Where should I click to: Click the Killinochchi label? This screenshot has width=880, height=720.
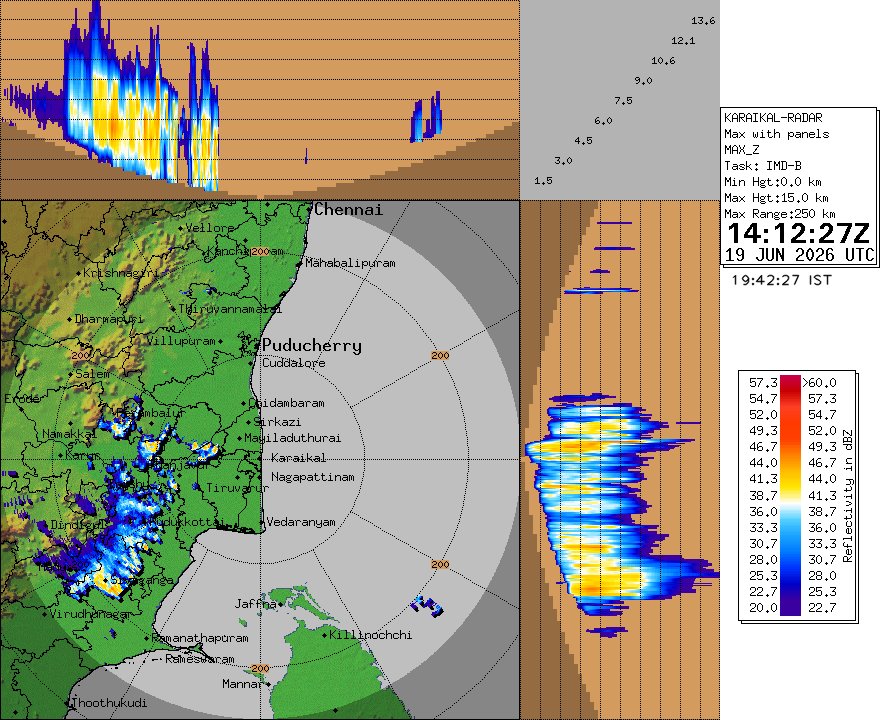(x=370, y=635)
